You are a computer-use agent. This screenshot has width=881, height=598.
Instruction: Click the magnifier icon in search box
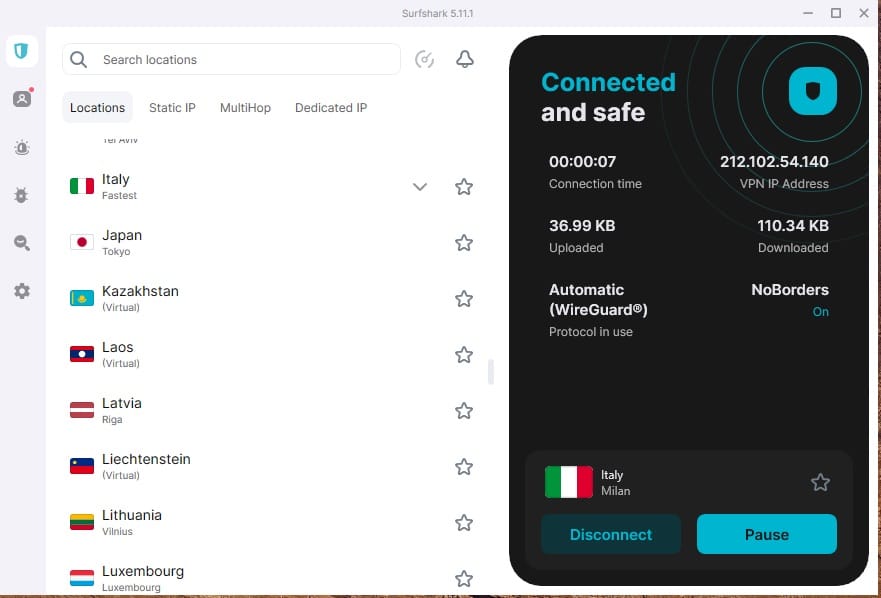[79, 60]
